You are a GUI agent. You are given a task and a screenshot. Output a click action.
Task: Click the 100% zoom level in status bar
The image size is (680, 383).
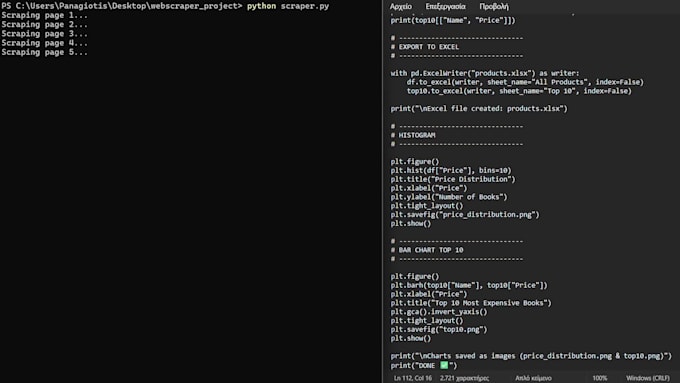(599, 378)
